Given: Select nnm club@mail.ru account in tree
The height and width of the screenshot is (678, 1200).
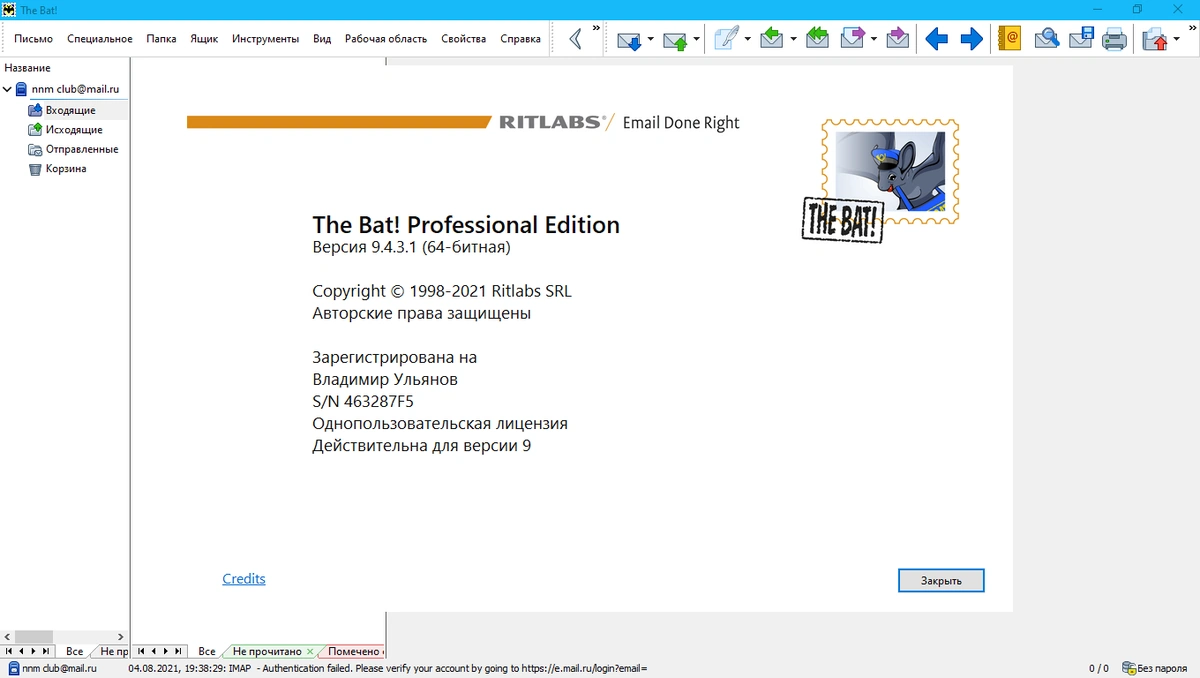Looking at the screenshot, I should tap(75, 89).
